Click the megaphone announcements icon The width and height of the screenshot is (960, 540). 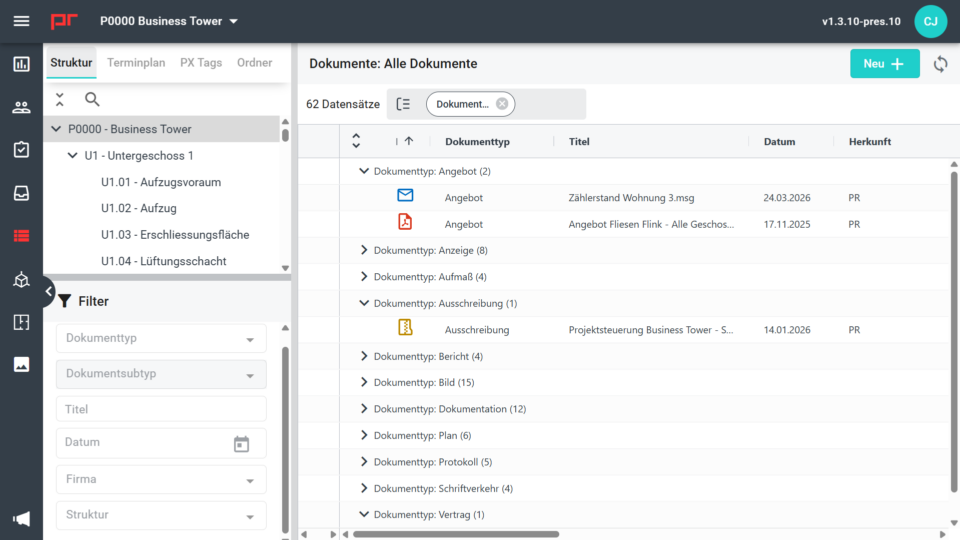[x=21, y=518]
